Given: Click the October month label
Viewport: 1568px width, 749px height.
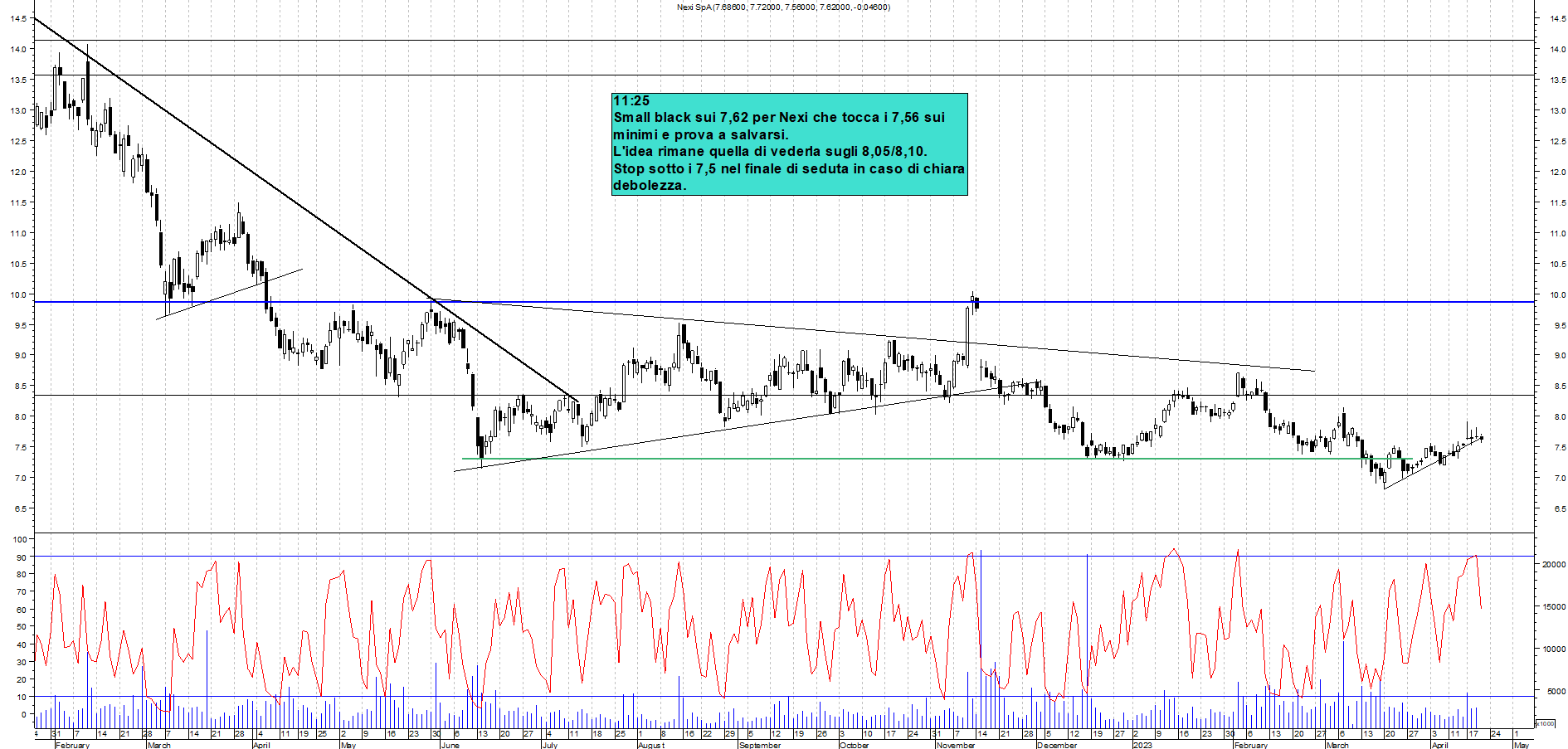Looking at the screenshot, I should point(854,745).
